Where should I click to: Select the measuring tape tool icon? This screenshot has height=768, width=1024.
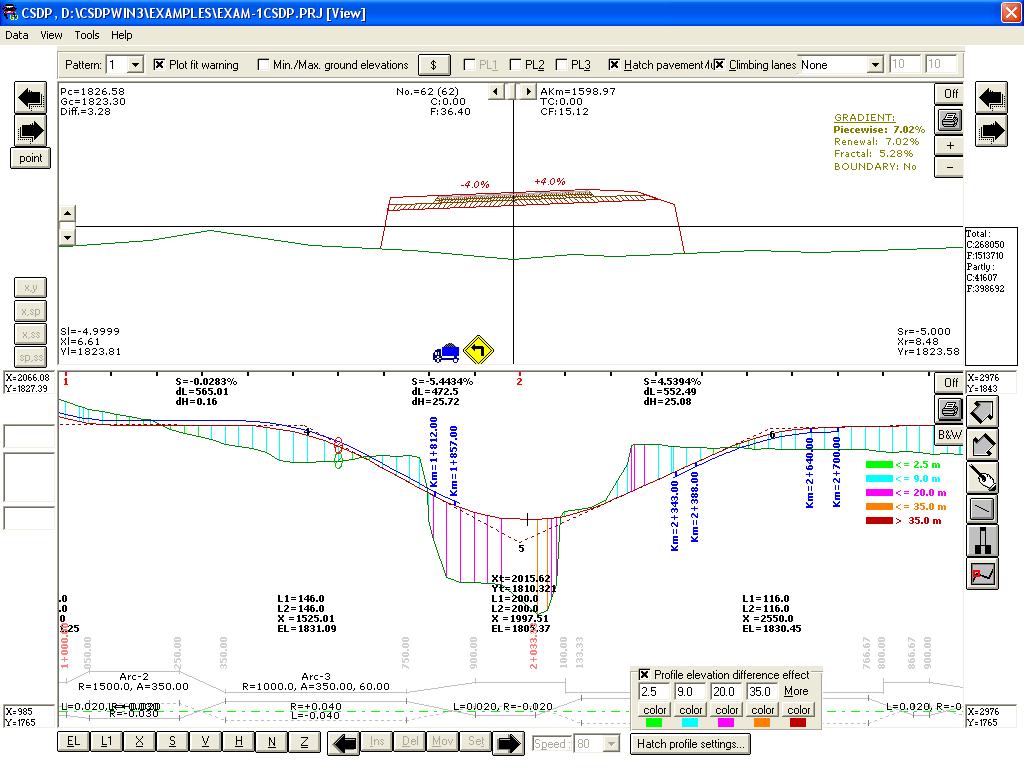982,477
